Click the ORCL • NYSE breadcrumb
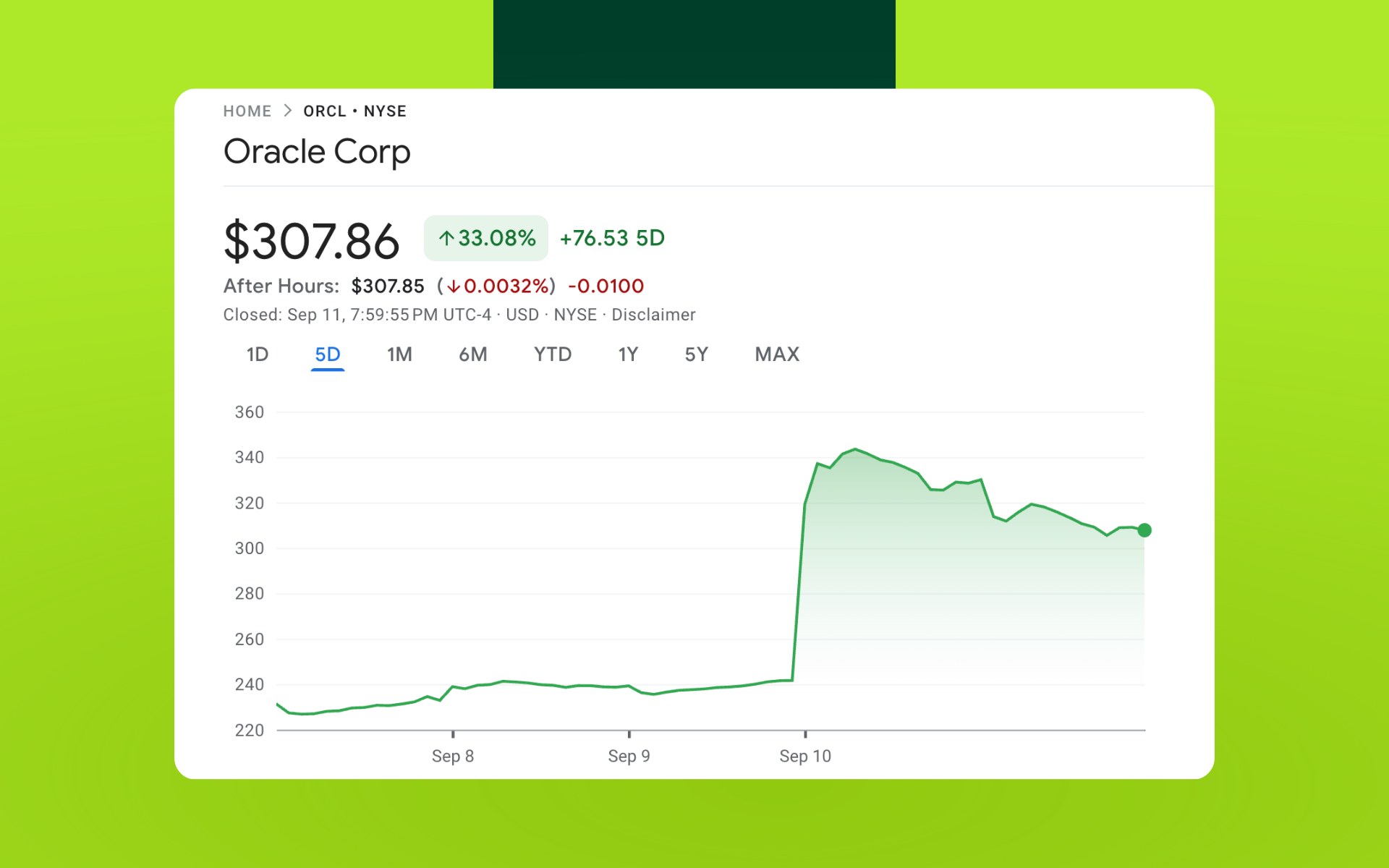The image size is (1389, 868). 354,111
